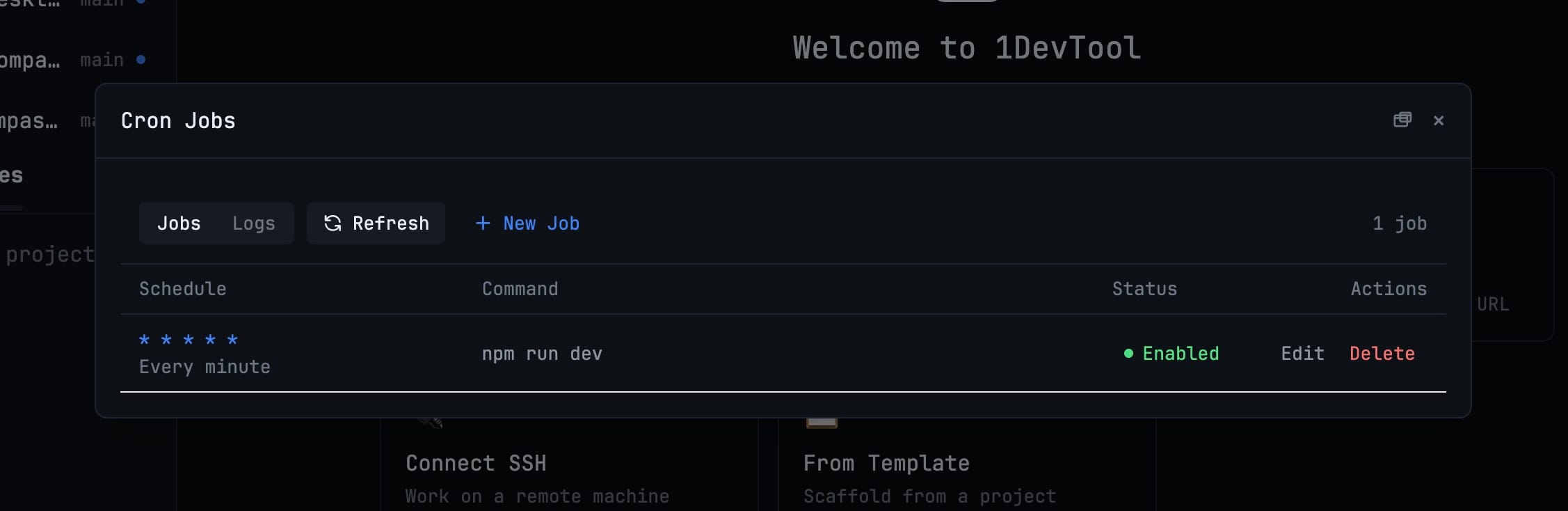Image resolution: width=1568 pixels, height=511 pixels.
Task: Click the Command column header
Action: coord(520,289)
